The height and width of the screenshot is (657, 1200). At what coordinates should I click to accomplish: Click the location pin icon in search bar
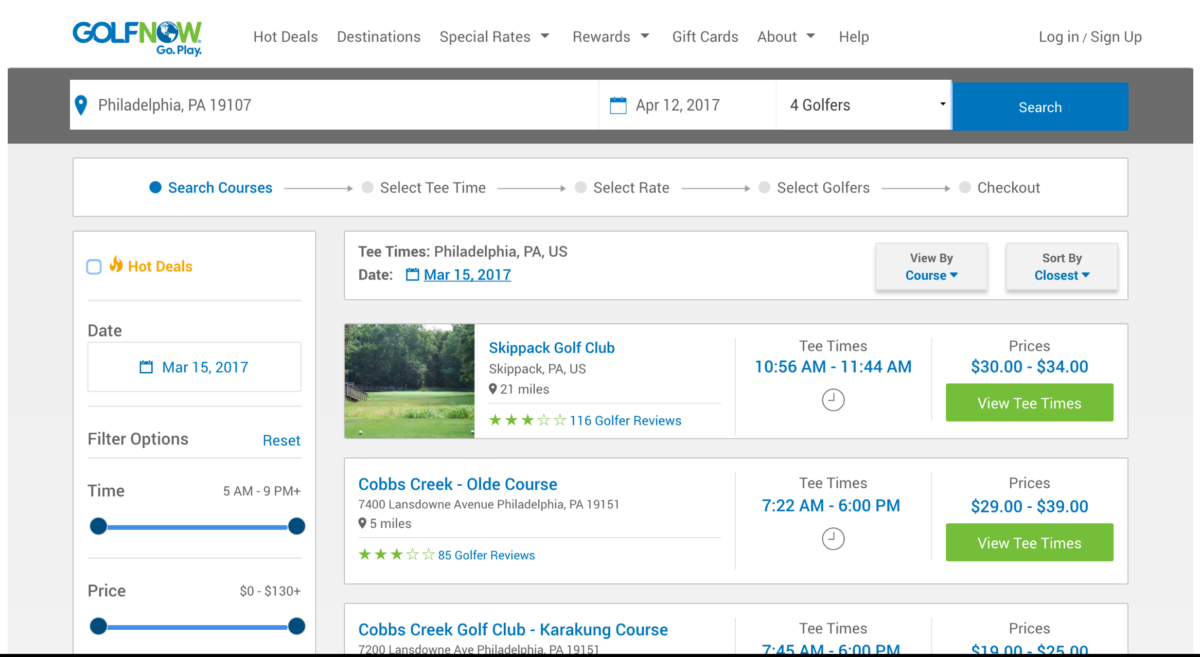point(82,105)
